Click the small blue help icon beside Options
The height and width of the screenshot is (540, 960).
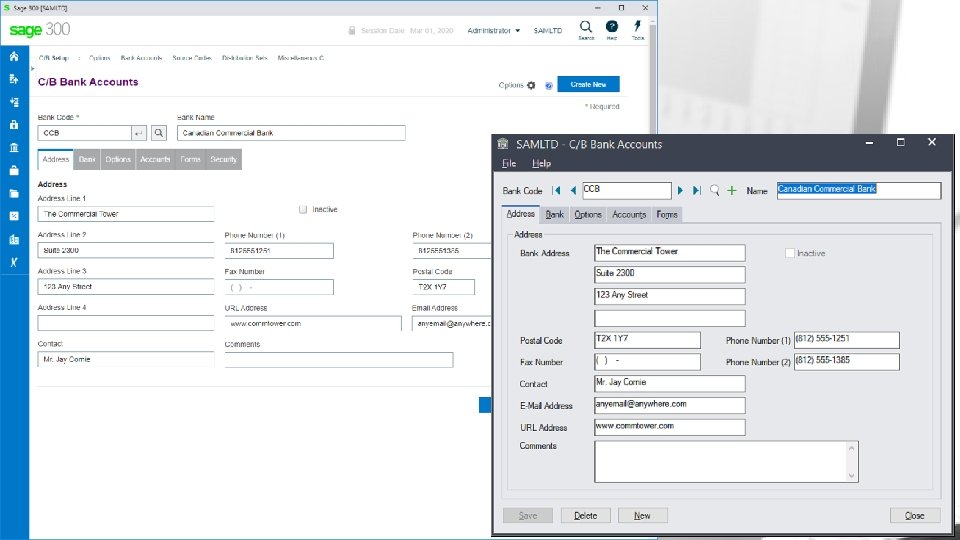pyautogui.click(x=549, y=86)
